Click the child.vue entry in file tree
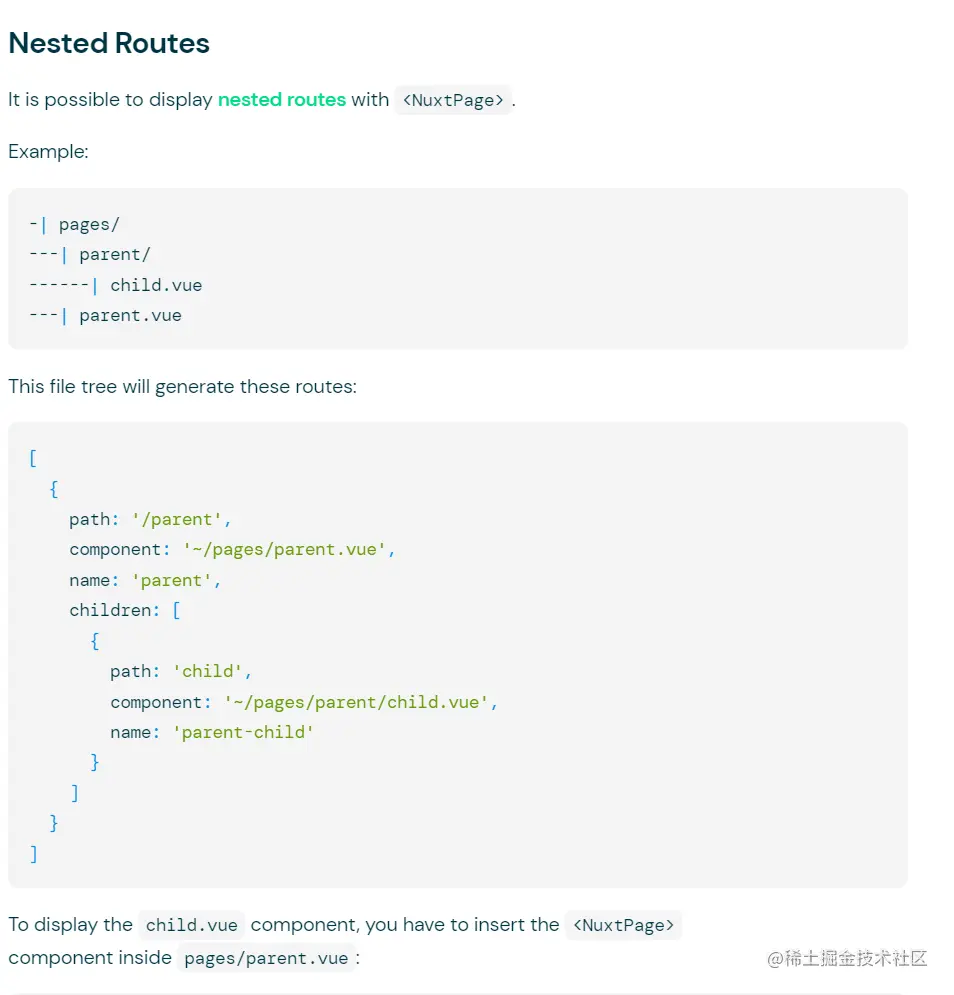This screenshot has width=954, height=995. click(x=116, y=286)
